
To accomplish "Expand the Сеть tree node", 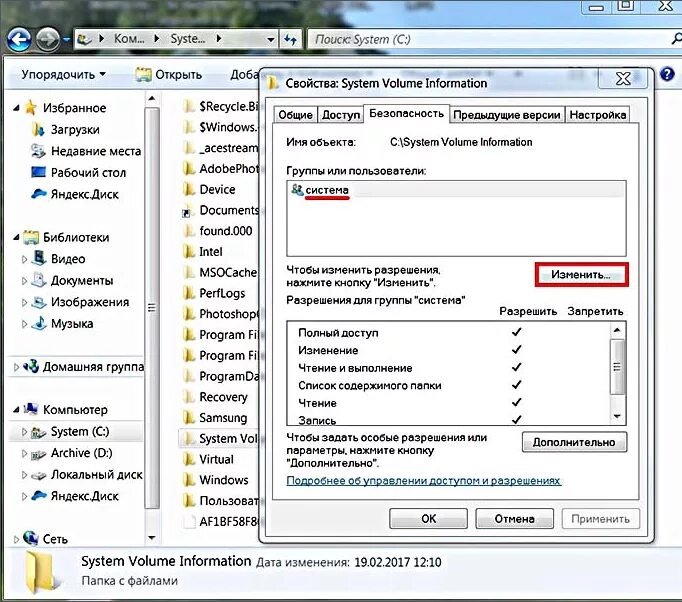I will point(16,539).
